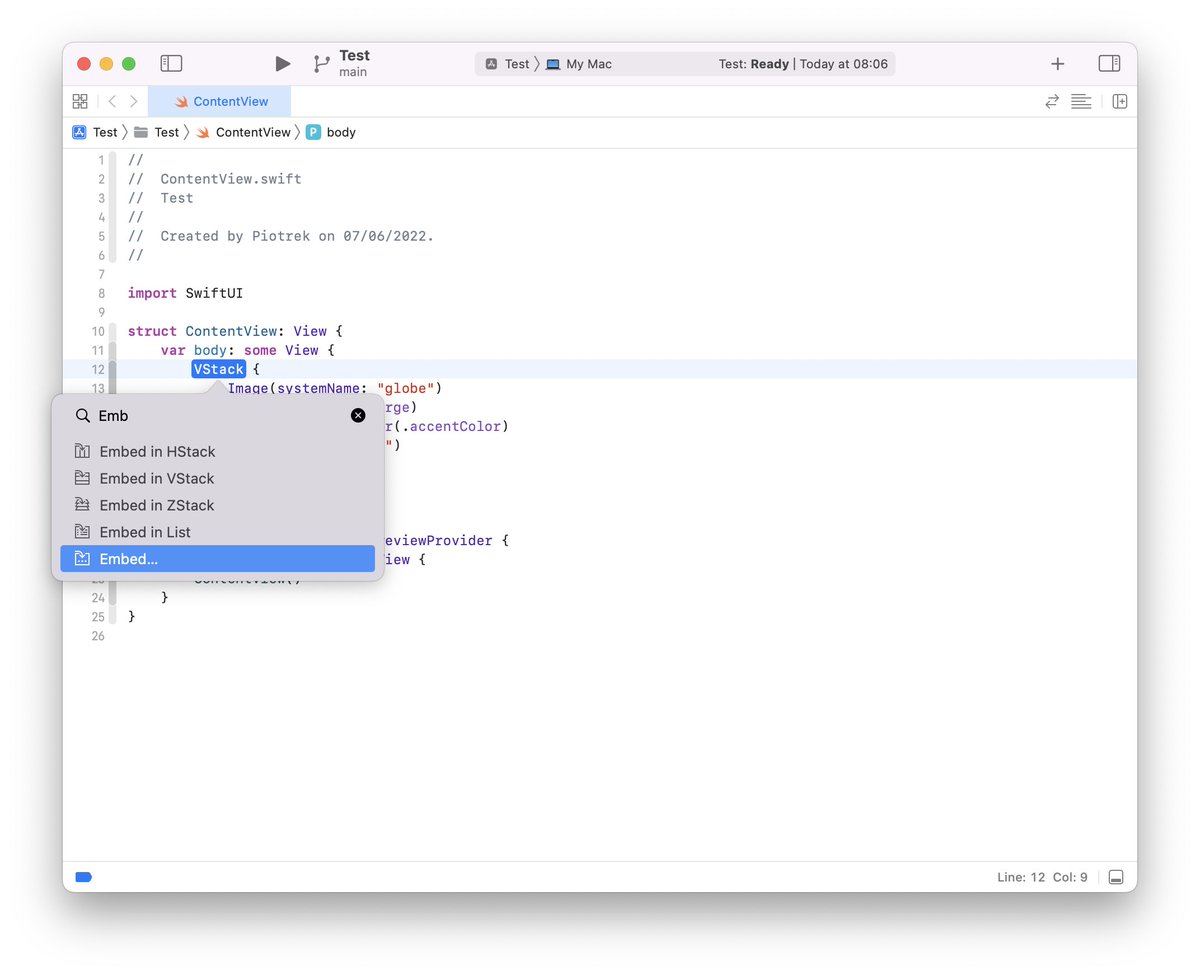Click the Line: 12 Col: 9 indicator
The width and height of the screenshot is (1200, 975).
click(1042, 877)
